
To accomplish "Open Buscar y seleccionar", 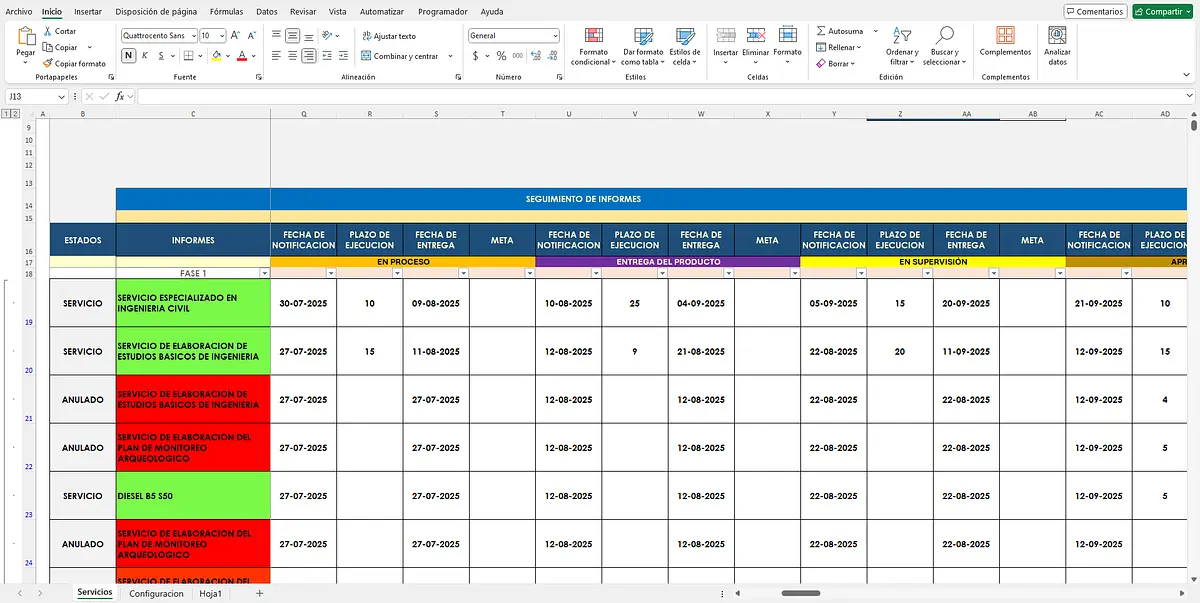I will (x=945, y=47).
